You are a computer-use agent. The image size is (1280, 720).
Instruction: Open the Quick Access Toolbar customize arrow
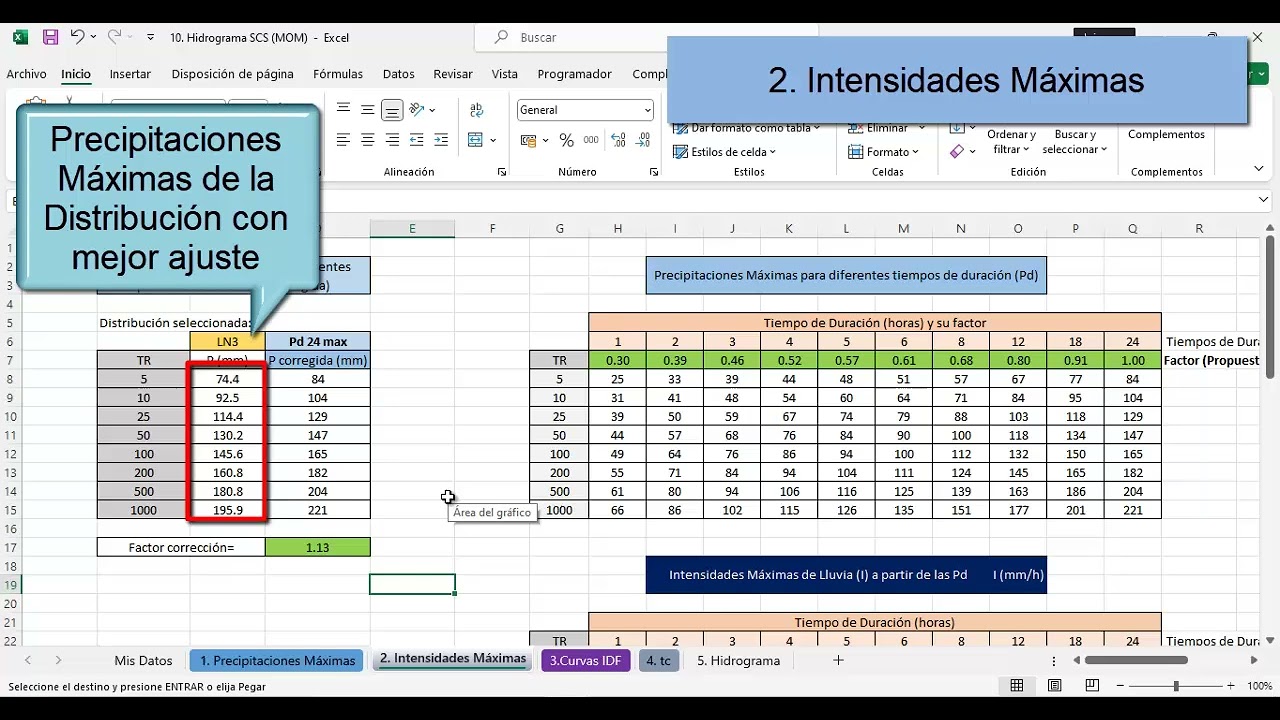[150, 37]
